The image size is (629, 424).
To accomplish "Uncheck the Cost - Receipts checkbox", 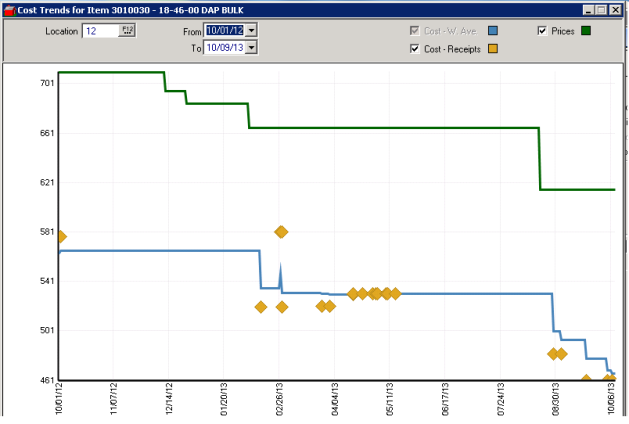I will point(415,48).
